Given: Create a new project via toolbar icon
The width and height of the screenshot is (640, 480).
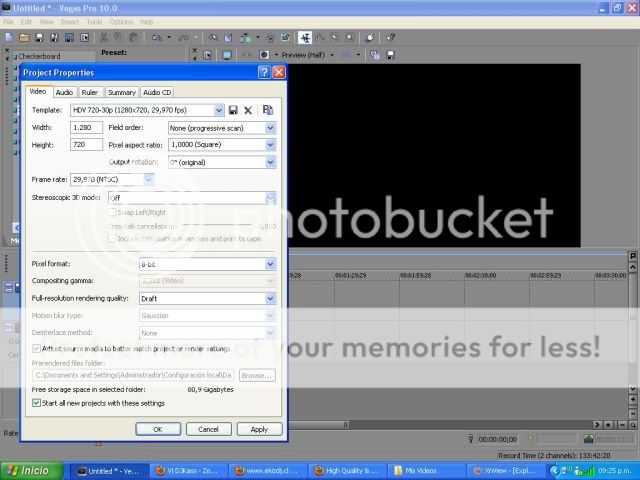Looking at the screenshot, I should [x=9, y=38].
